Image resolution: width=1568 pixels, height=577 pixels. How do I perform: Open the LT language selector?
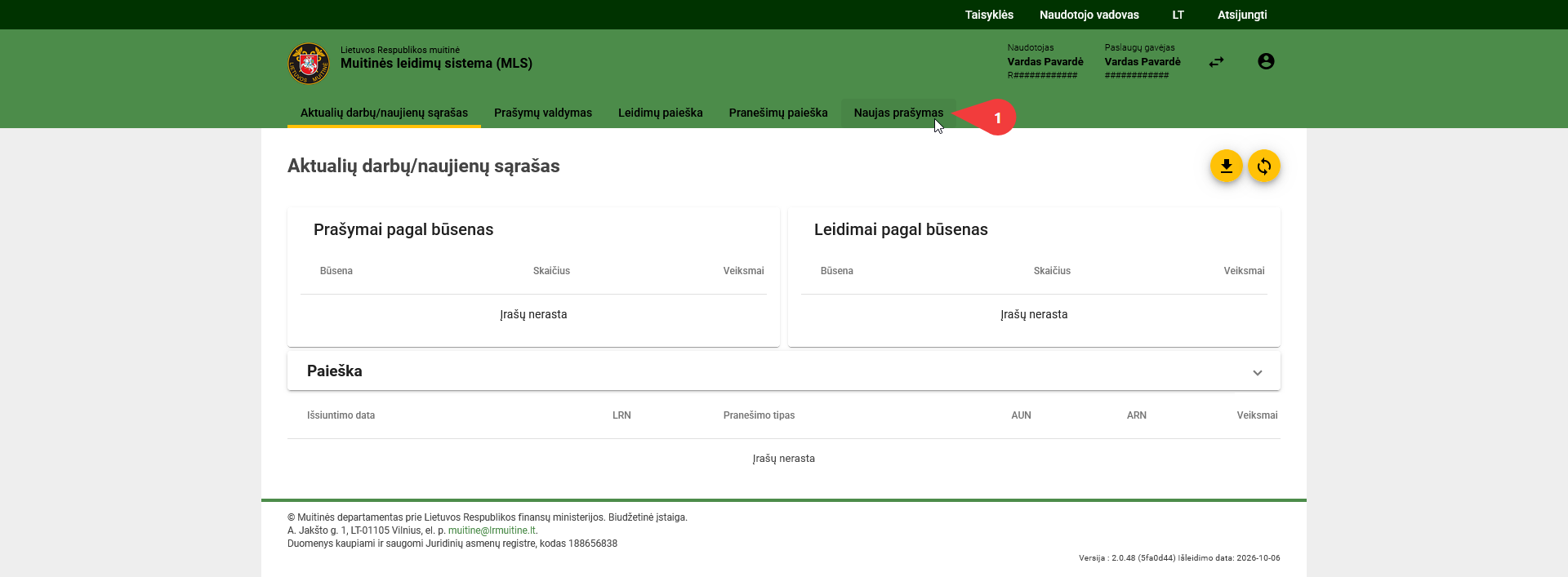tap(1178, 15)
